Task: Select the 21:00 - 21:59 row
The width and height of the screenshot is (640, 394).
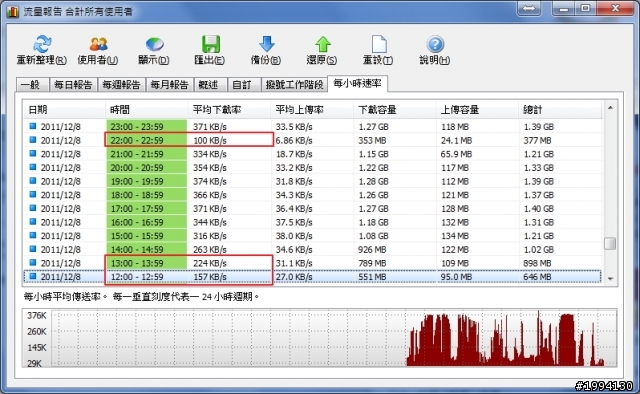Action: click(x=312, y=154)
